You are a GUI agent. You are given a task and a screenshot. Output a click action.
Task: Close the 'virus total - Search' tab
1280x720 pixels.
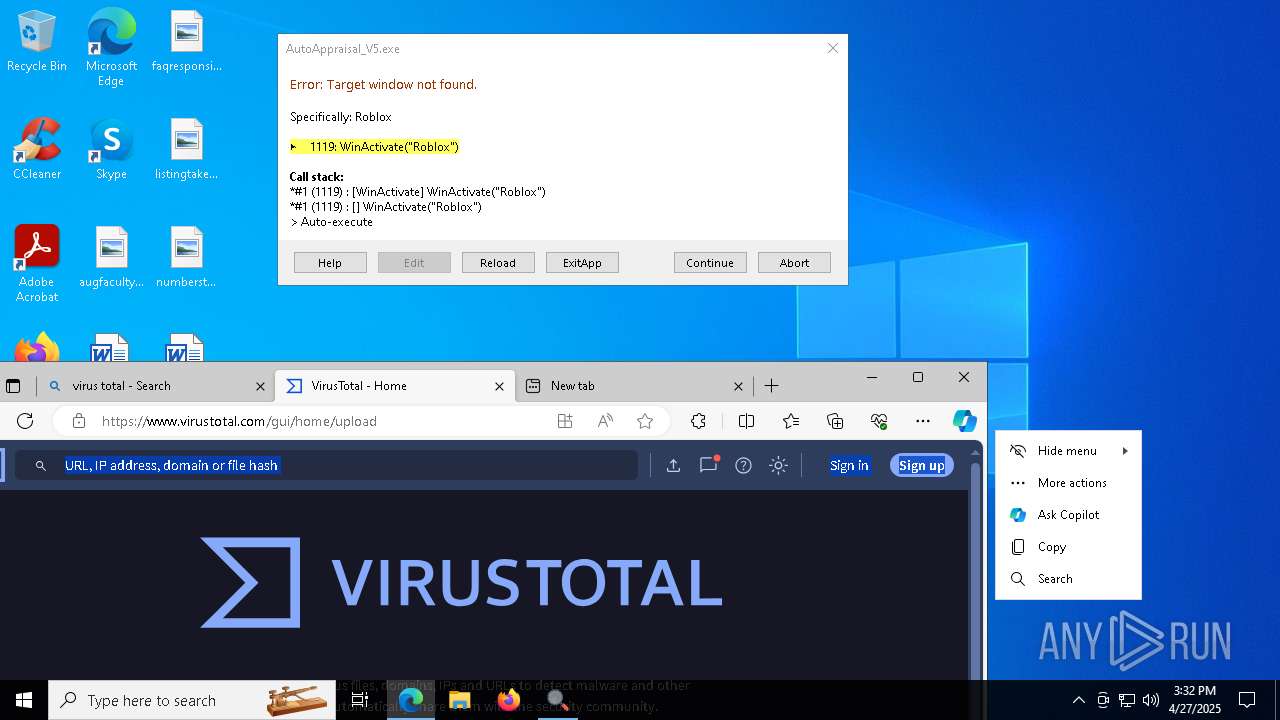click(260, 386)
